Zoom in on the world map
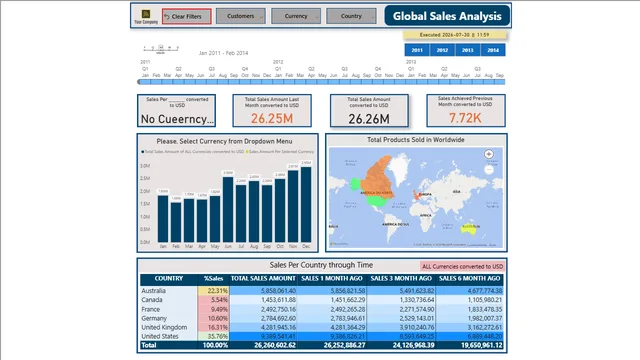This screenshot has width=640, height=360. [489, 154]
